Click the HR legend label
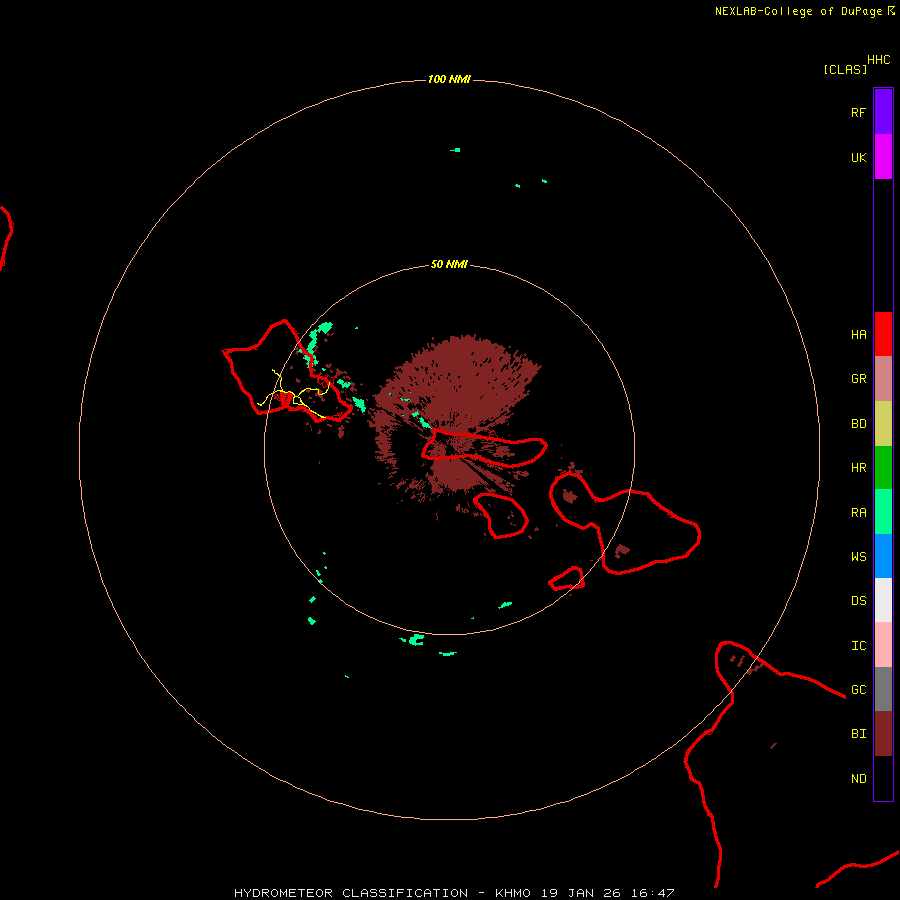 858,468
